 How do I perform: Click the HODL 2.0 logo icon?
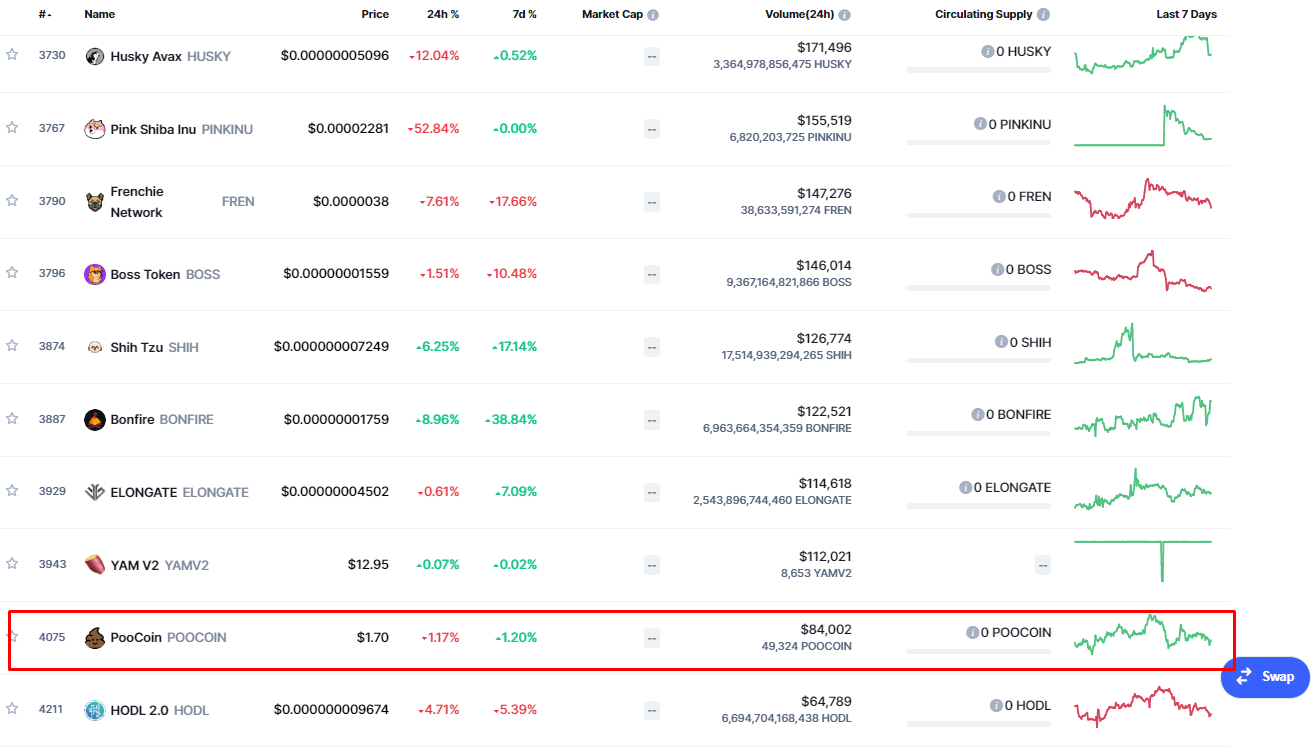(x=95, y=710)
